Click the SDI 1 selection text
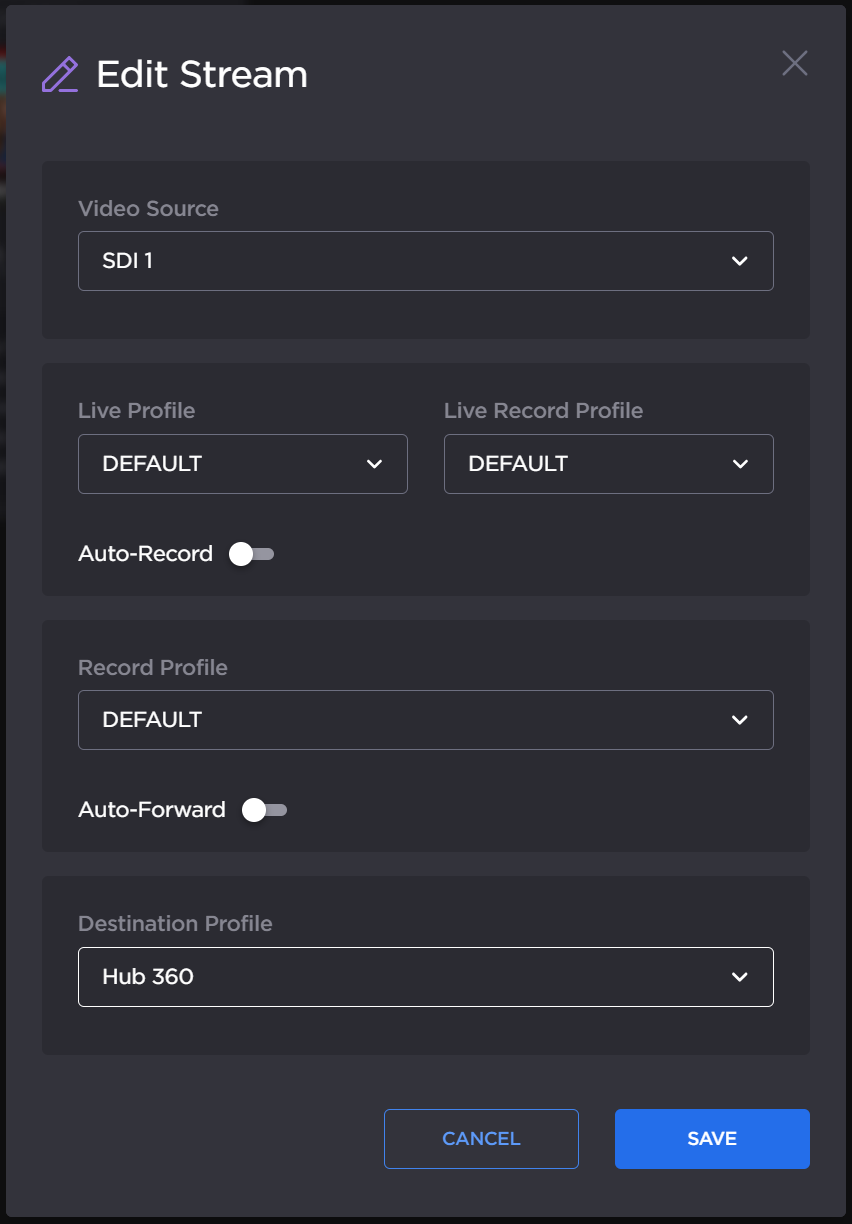The image size is (852, 1224). coord(128,261)
